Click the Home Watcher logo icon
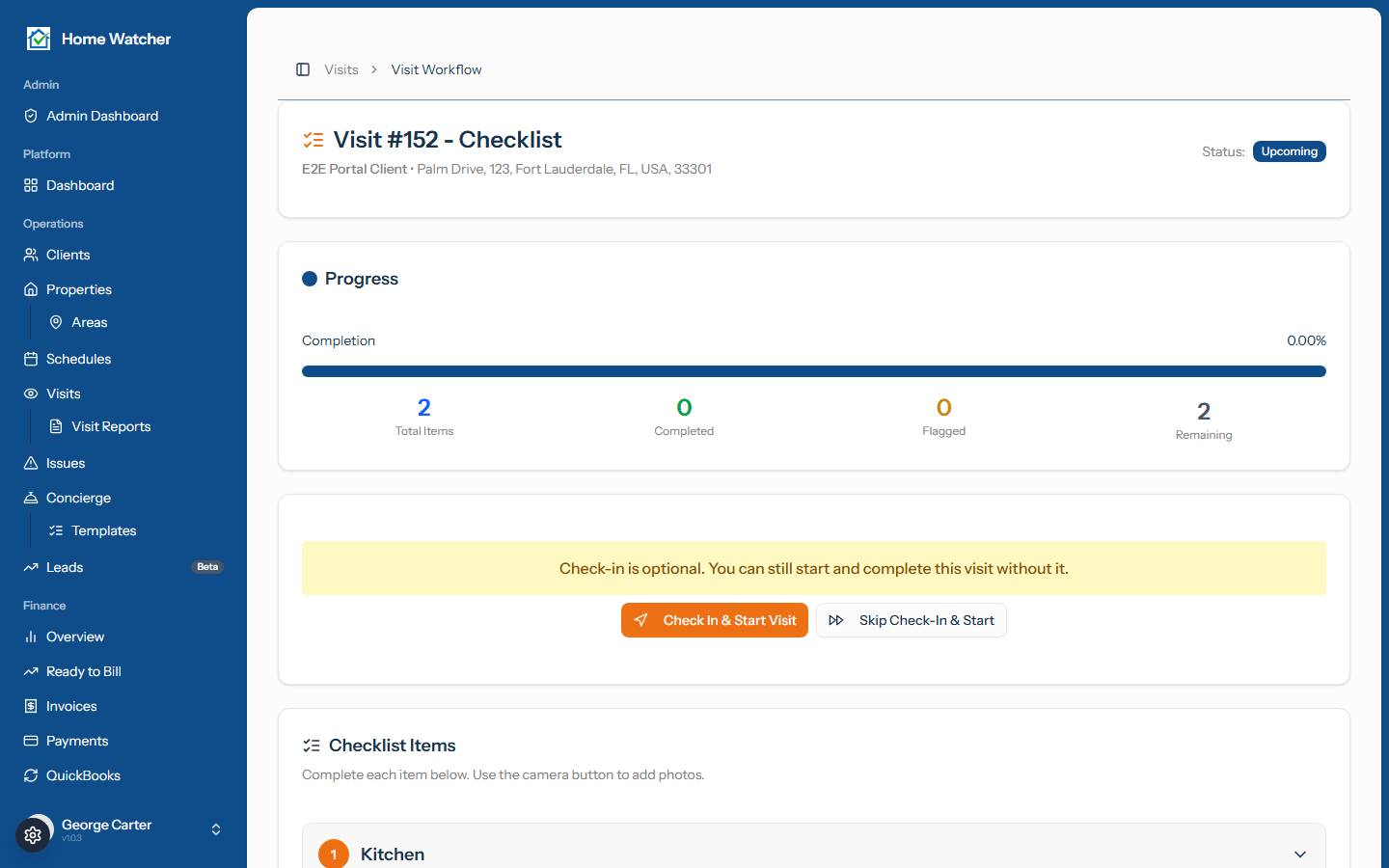Viewport: 1389px width, 868px height. [39, 39]
